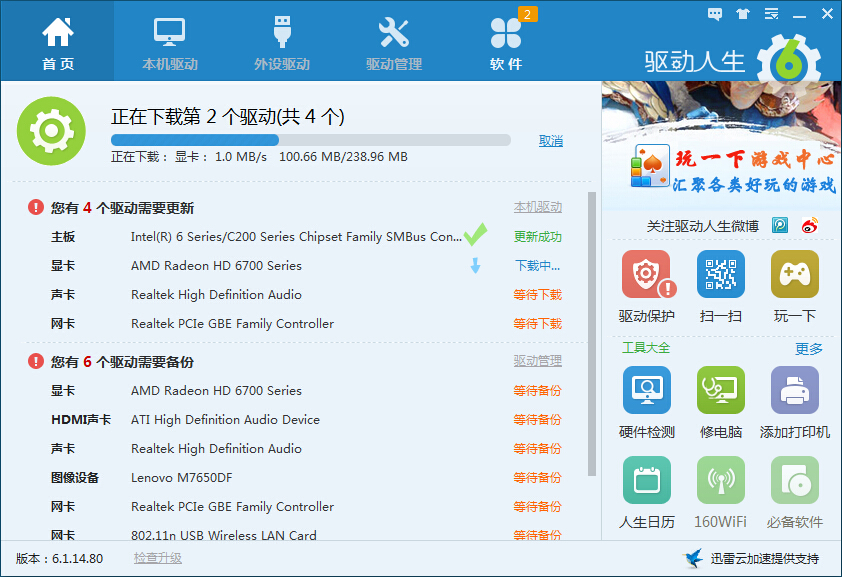Click 更多 to see more tools
842x577 pixels.
coord(809,349)
